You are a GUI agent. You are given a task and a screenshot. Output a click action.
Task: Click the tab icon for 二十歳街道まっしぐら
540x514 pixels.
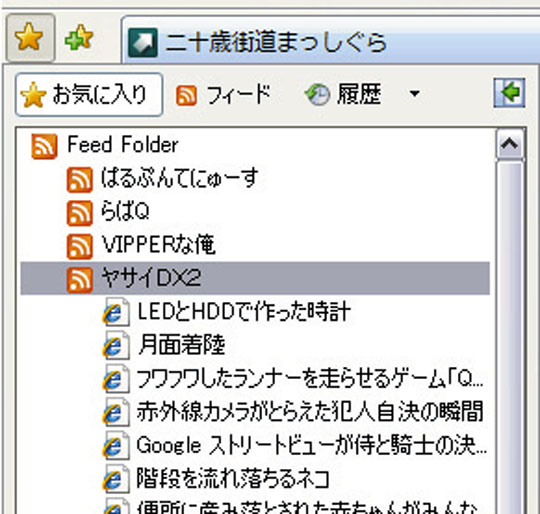tap(143, 43)
